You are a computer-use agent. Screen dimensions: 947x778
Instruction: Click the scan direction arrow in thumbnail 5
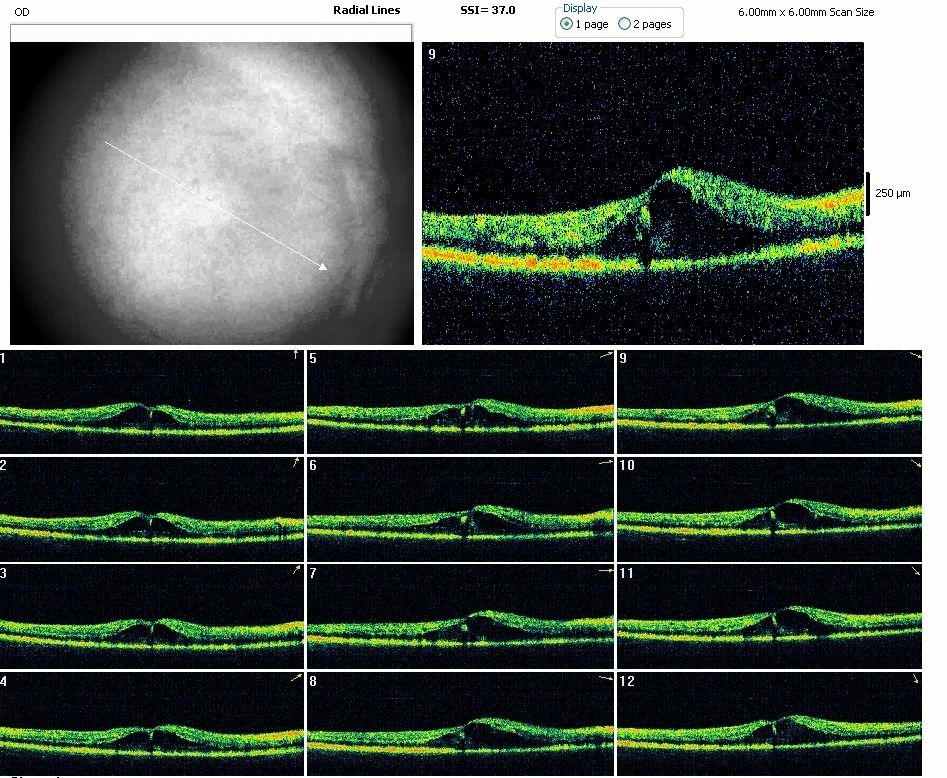605,355
